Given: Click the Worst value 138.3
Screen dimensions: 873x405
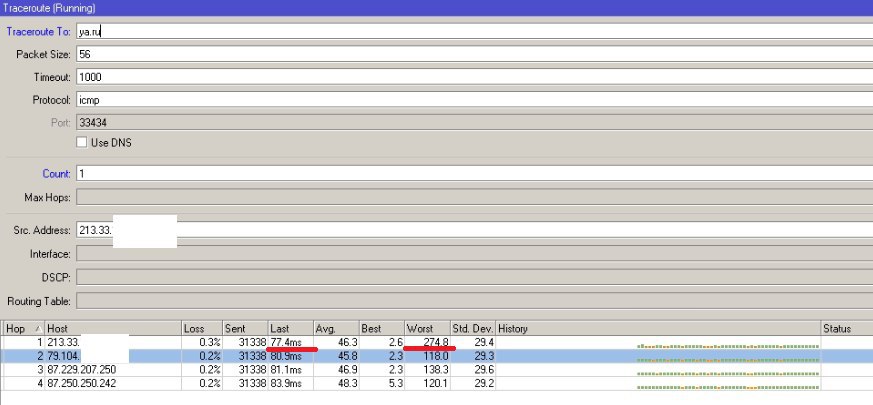Looking at the screenshot, I should tap(435, 369).
